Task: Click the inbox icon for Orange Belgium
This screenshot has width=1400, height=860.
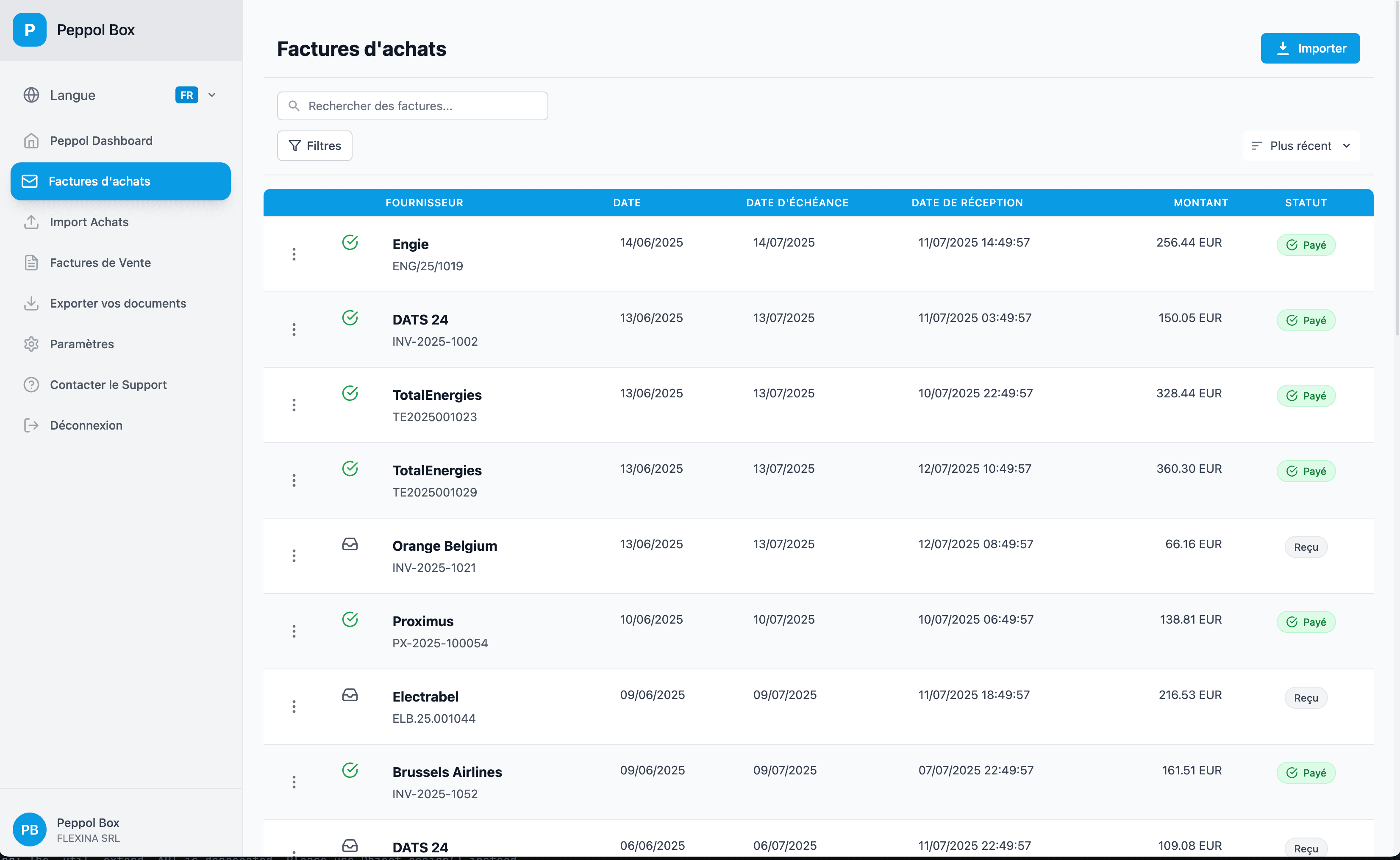Action: click(x=350, y=544)
